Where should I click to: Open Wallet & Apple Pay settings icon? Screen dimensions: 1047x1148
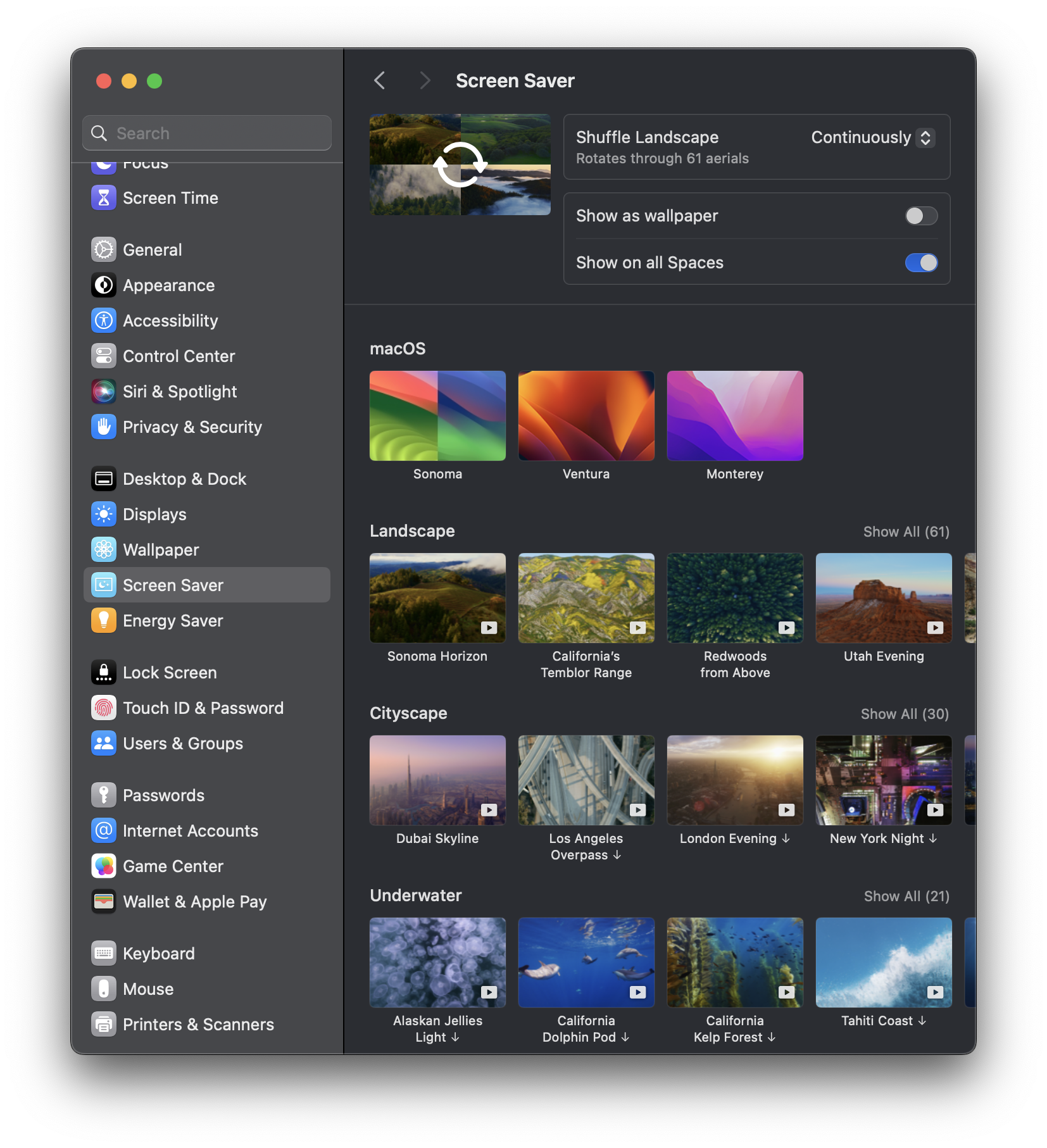[104, 901]
